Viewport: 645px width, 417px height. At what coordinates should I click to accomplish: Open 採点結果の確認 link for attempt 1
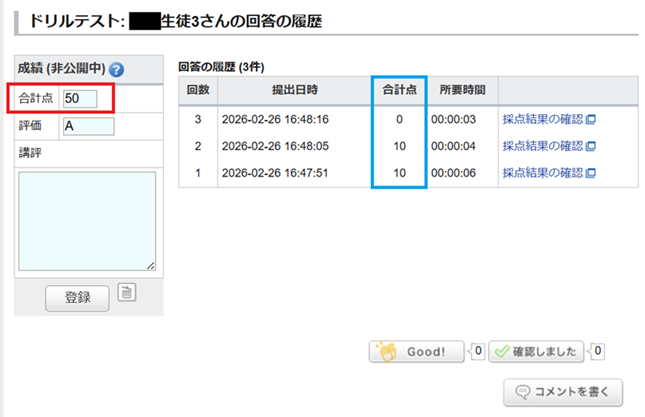pos(542,173)
